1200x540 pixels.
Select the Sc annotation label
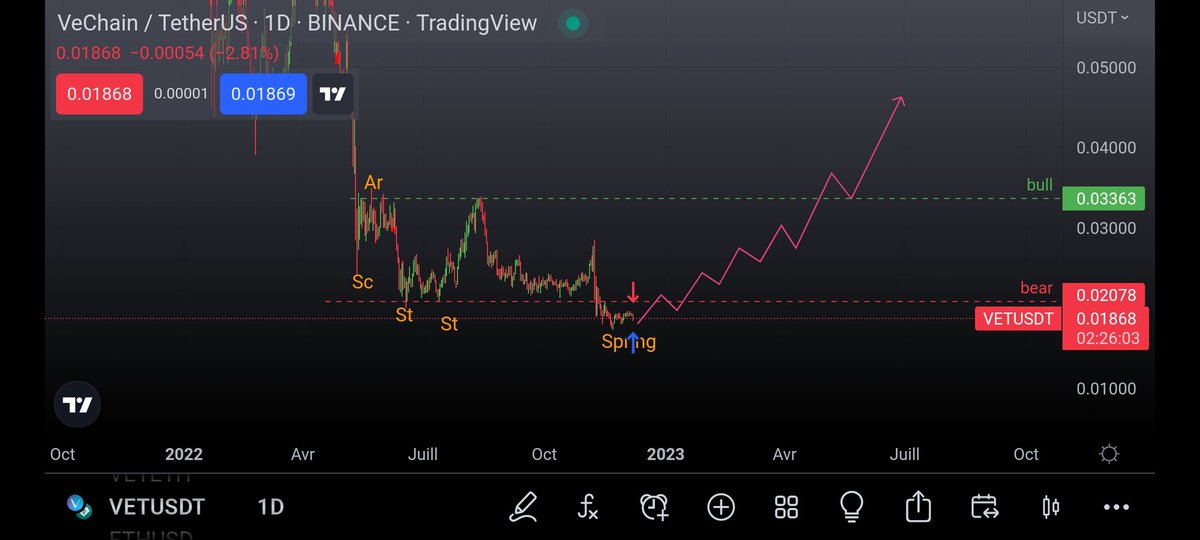(x=363, y=282)
